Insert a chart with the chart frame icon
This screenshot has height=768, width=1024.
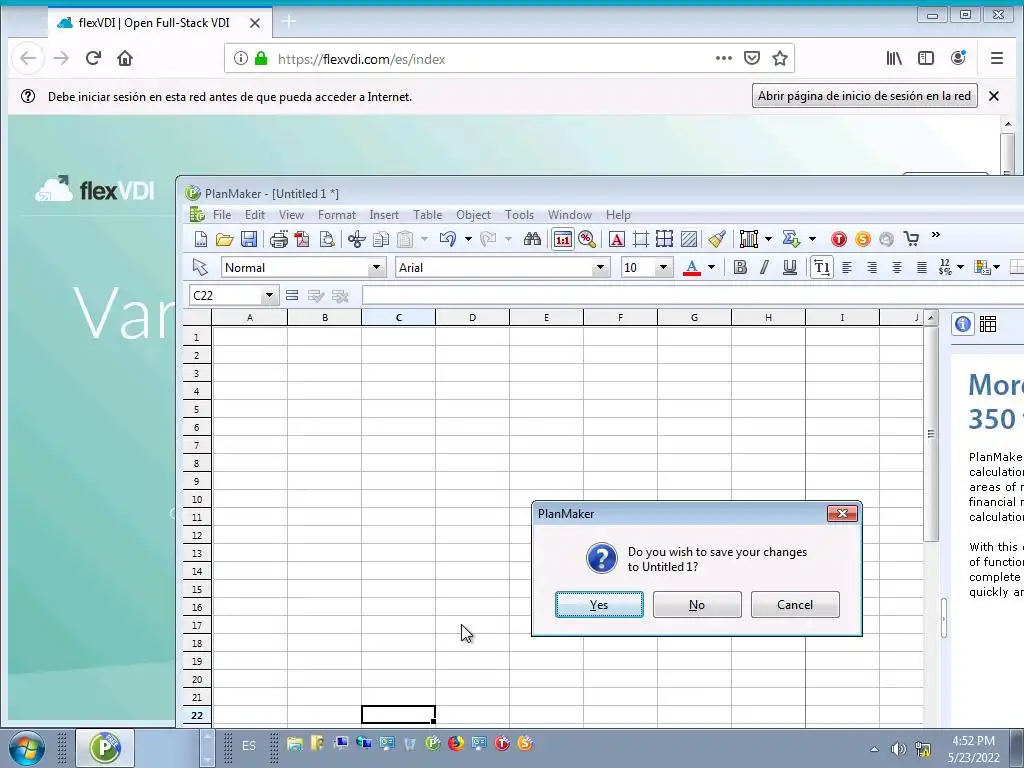pyautogui.click(x=749, y=239)
